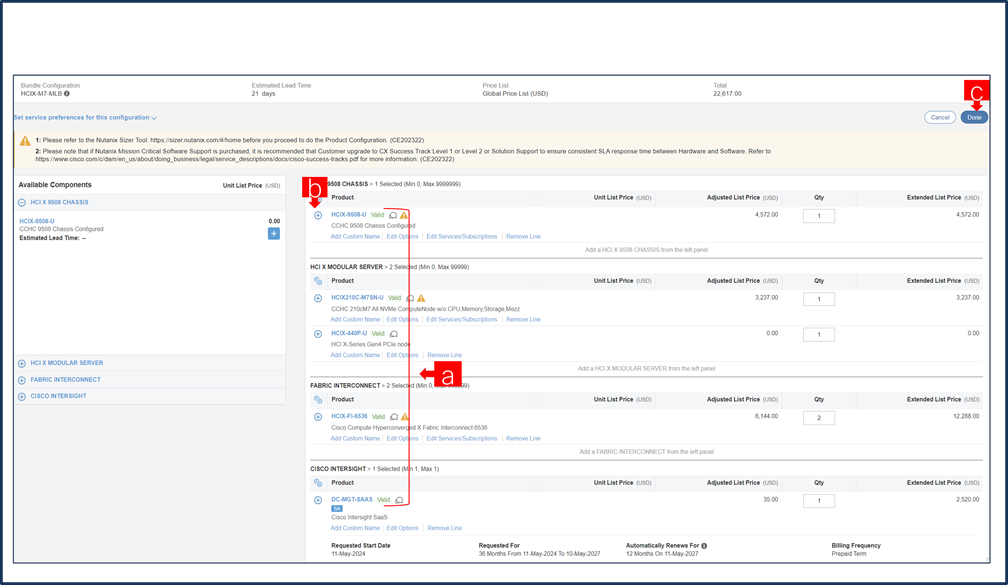The image size is (1008, 585).
Task: Open the HCIX-440P-U product link
Action: (x=349, y=334)
